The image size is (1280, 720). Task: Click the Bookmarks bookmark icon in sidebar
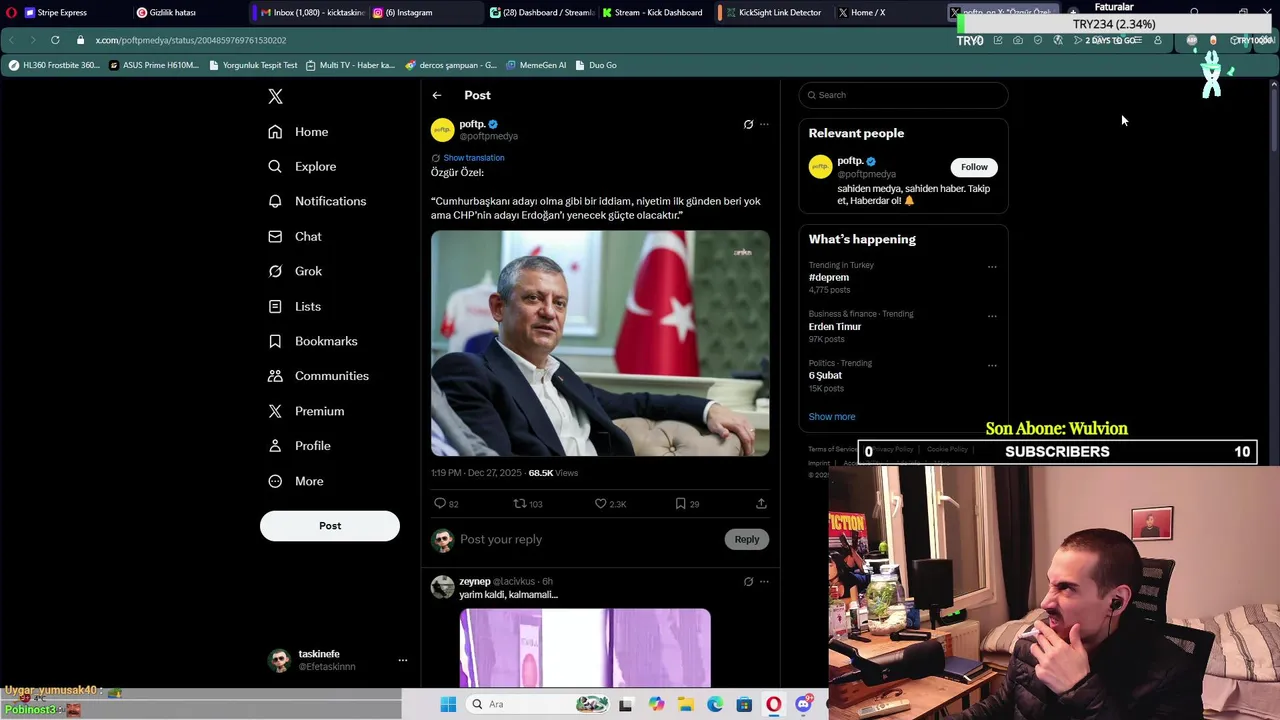pyautogui.click(x=275, y=341)
